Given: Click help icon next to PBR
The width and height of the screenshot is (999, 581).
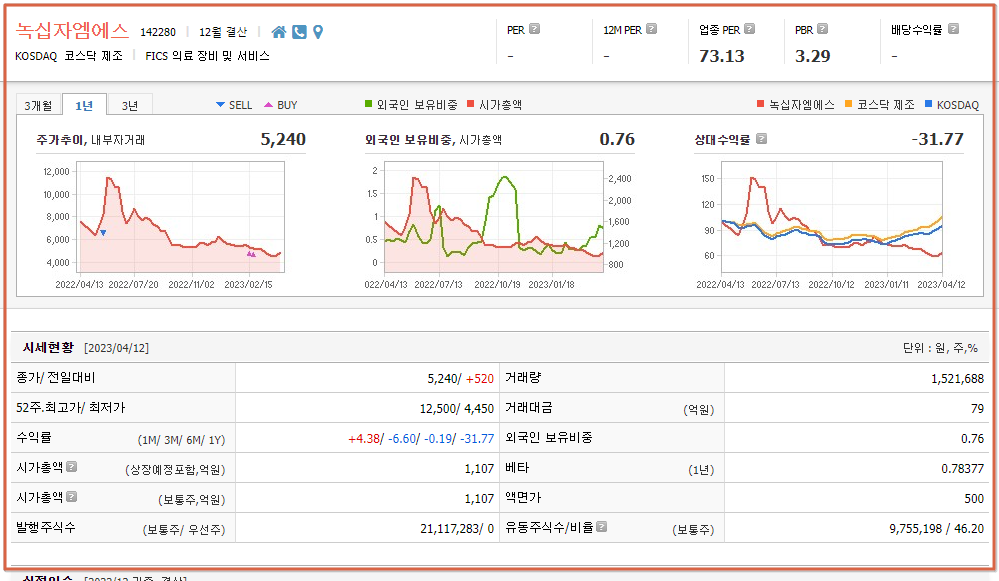Looking at the screenshot, I should [x=823, y=29].
